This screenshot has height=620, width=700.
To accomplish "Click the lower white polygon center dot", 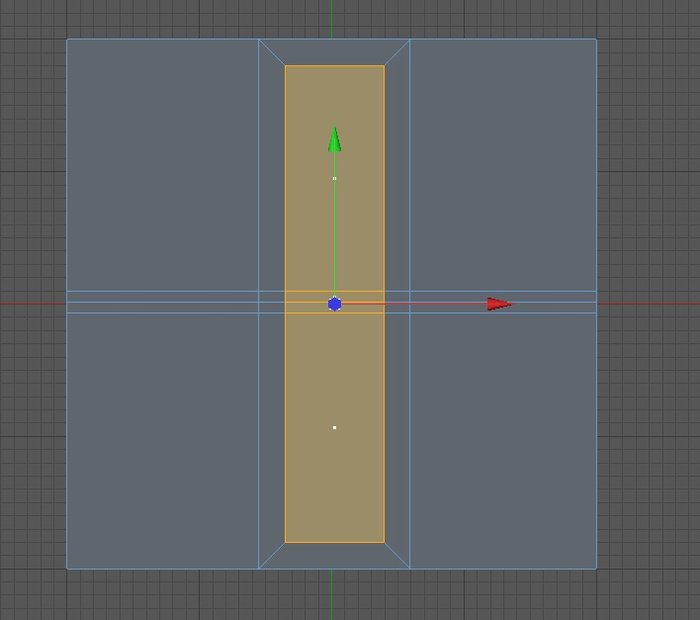I will [x=334, y=428].
